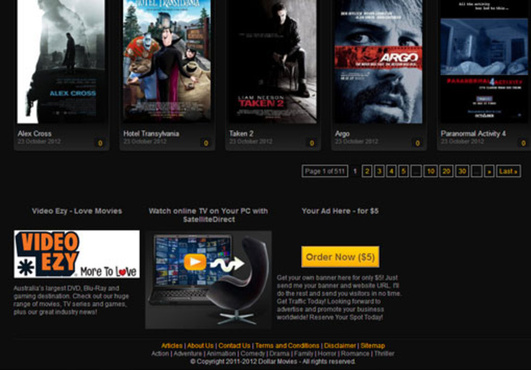The height and width of the screenshot is (370, 531).
Task: Click the Order Now ($5) button
Action: (340, 257)
